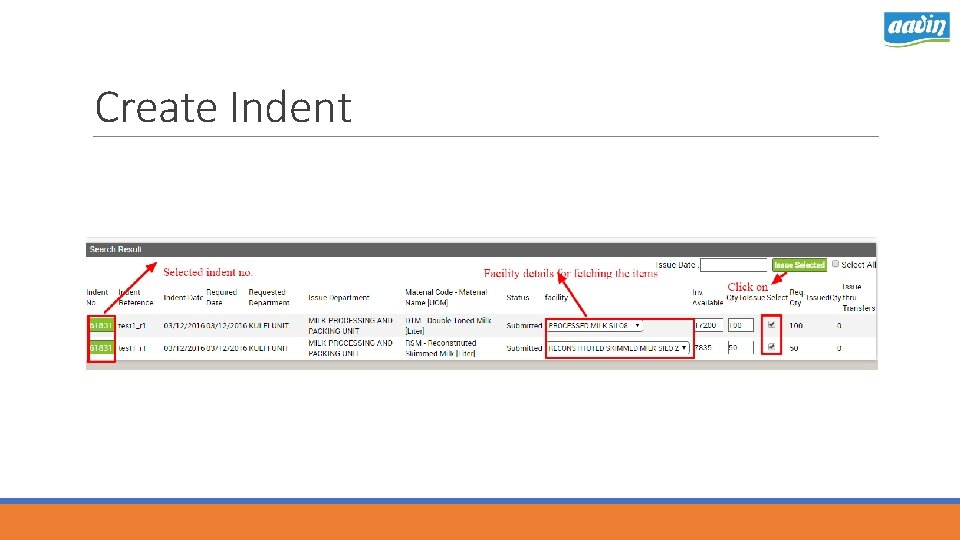Click the Issue Department column header
Image resolution: width=960 pixels, height=540 pixels.
tap(339, 298)
